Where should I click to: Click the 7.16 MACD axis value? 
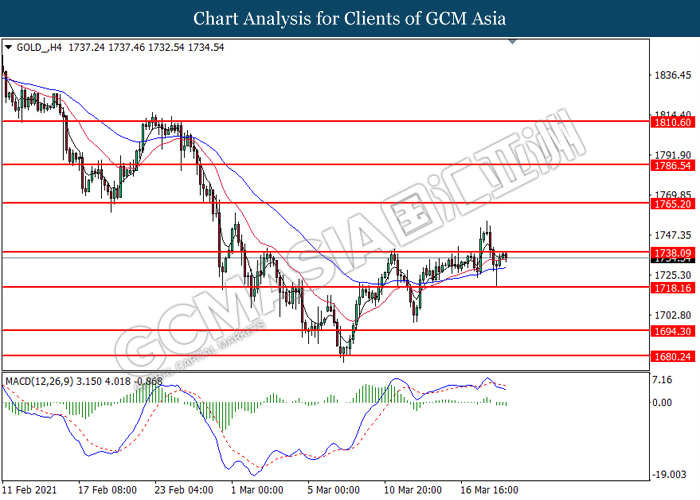pos(662,380)
